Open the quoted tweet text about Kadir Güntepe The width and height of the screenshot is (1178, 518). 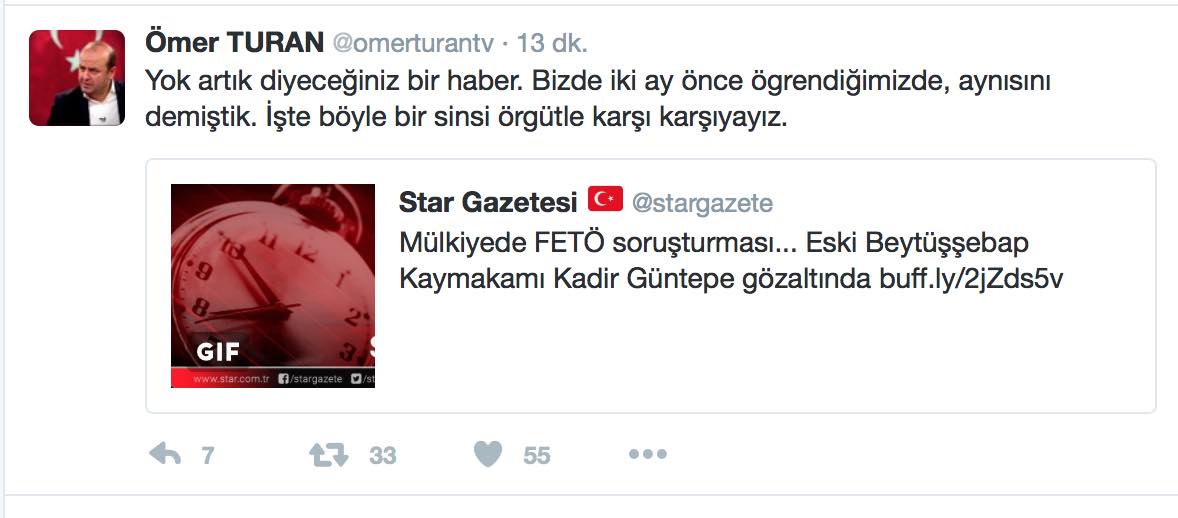pyautogui.click(x=731, y=262)
